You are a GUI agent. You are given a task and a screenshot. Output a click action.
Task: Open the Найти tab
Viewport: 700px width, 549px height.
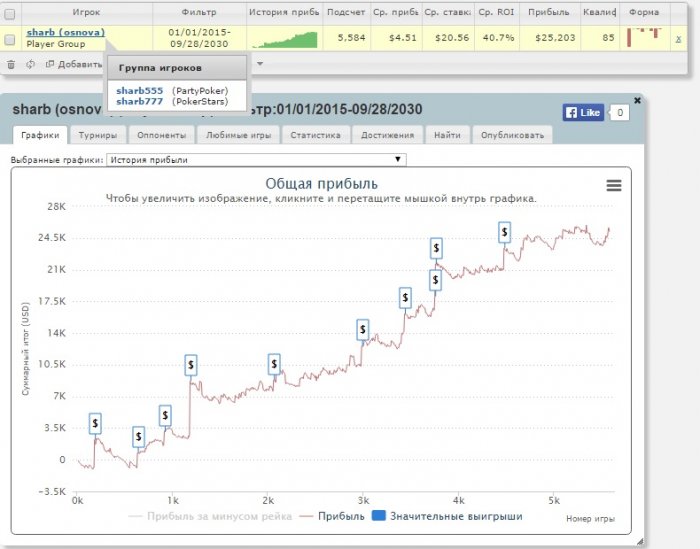(447, 135)
